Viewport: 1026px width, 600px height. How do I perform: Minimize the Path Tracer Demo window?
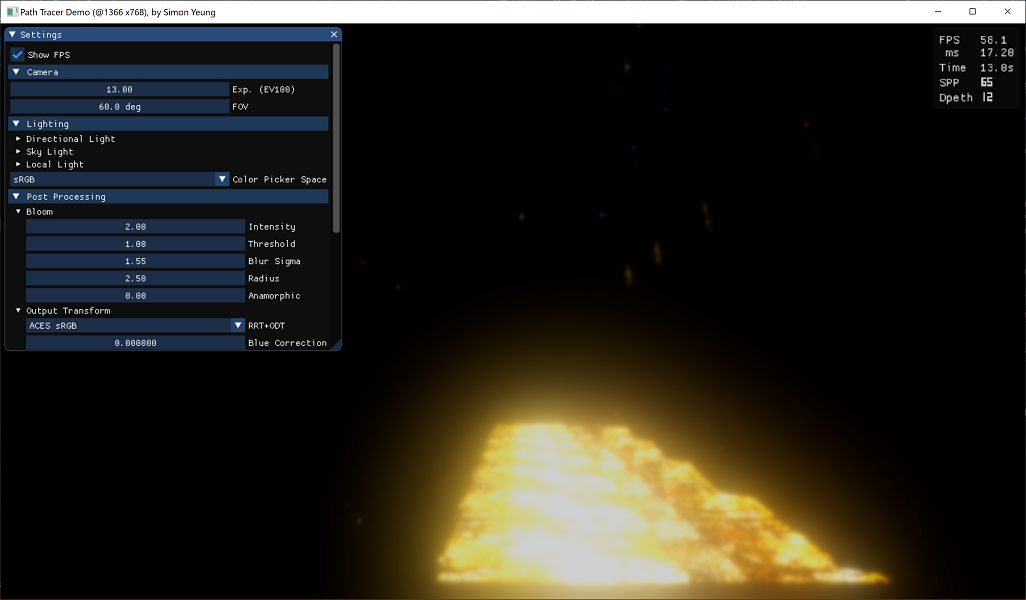click(x=938, y=12)
